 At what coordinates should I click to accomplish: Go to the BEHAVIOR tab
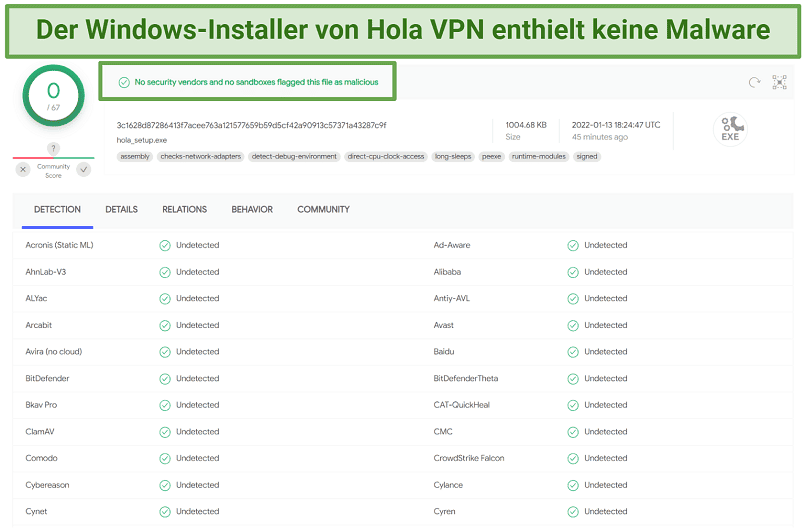(252, 210)
